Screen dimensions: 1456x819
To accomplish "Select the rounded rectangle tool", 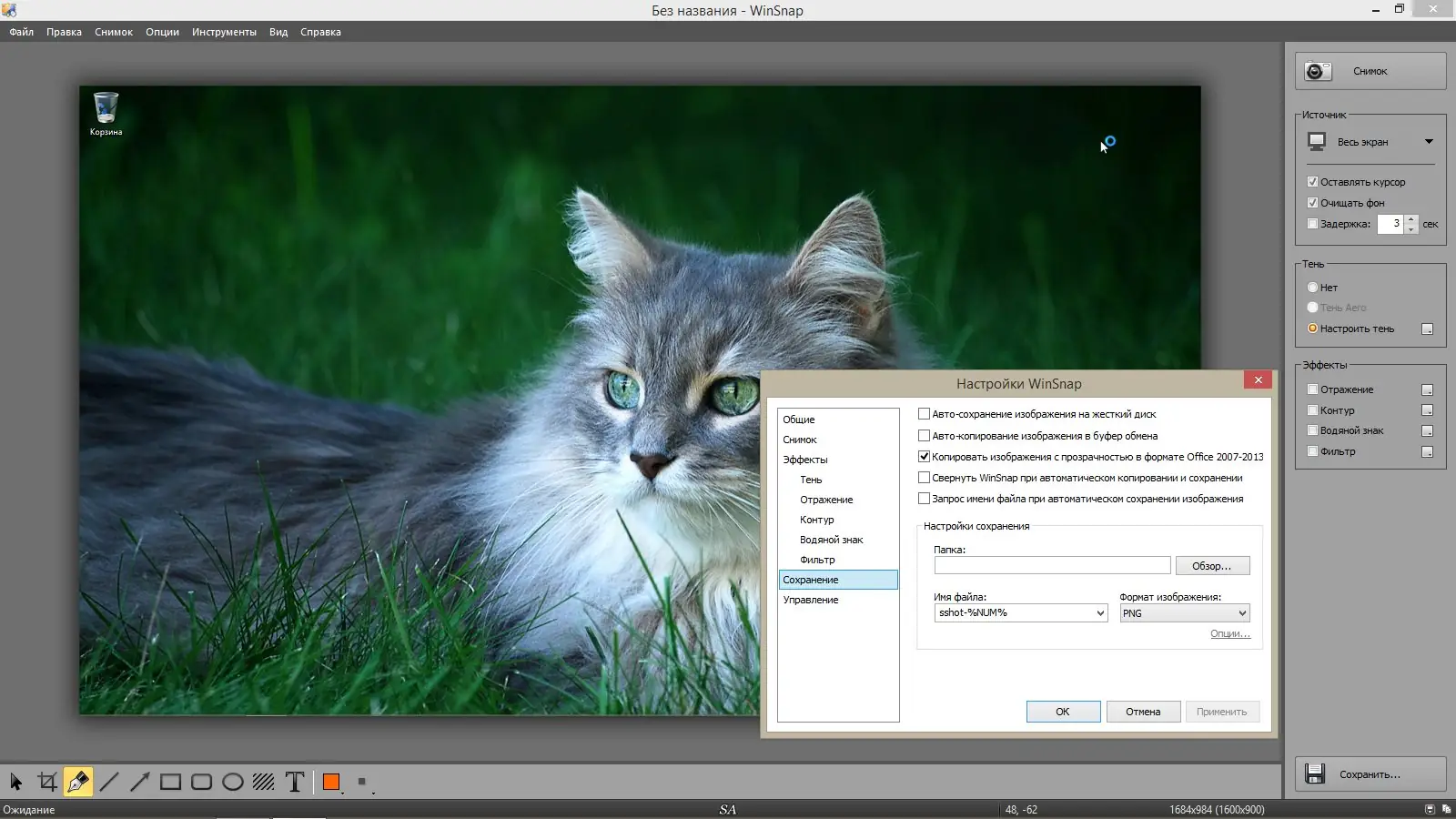I will click(202, 781).
